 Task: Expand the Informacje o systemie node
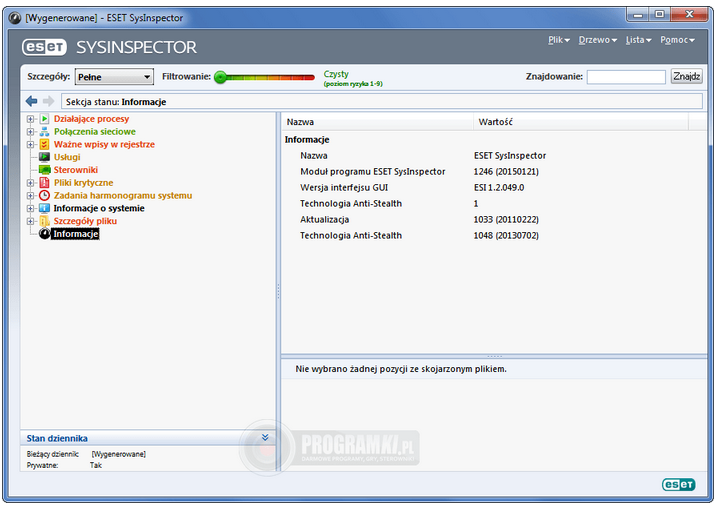[30, 208]
